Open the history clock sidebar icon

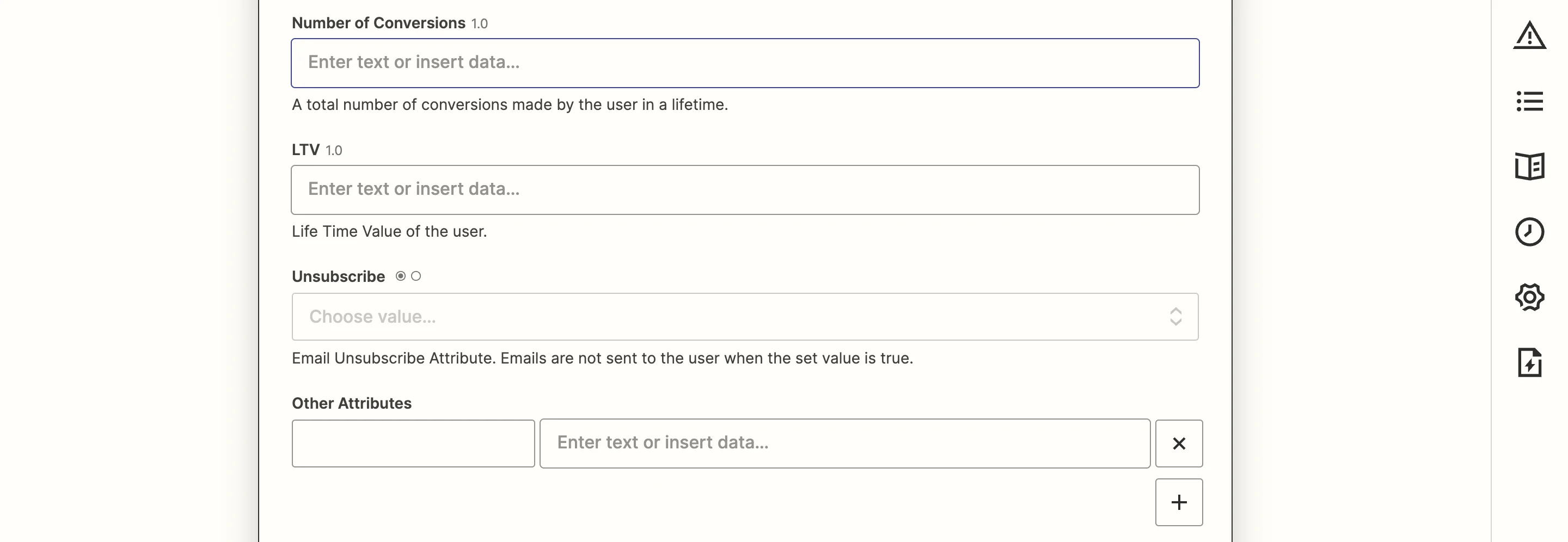[x=1529, y=232]
